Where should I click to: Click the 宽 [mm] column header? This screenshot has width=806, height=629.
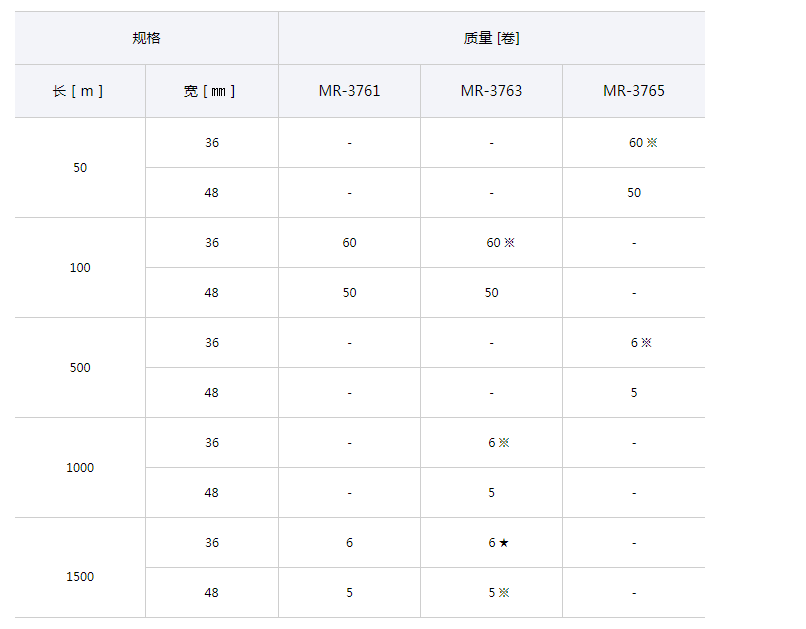211,91
